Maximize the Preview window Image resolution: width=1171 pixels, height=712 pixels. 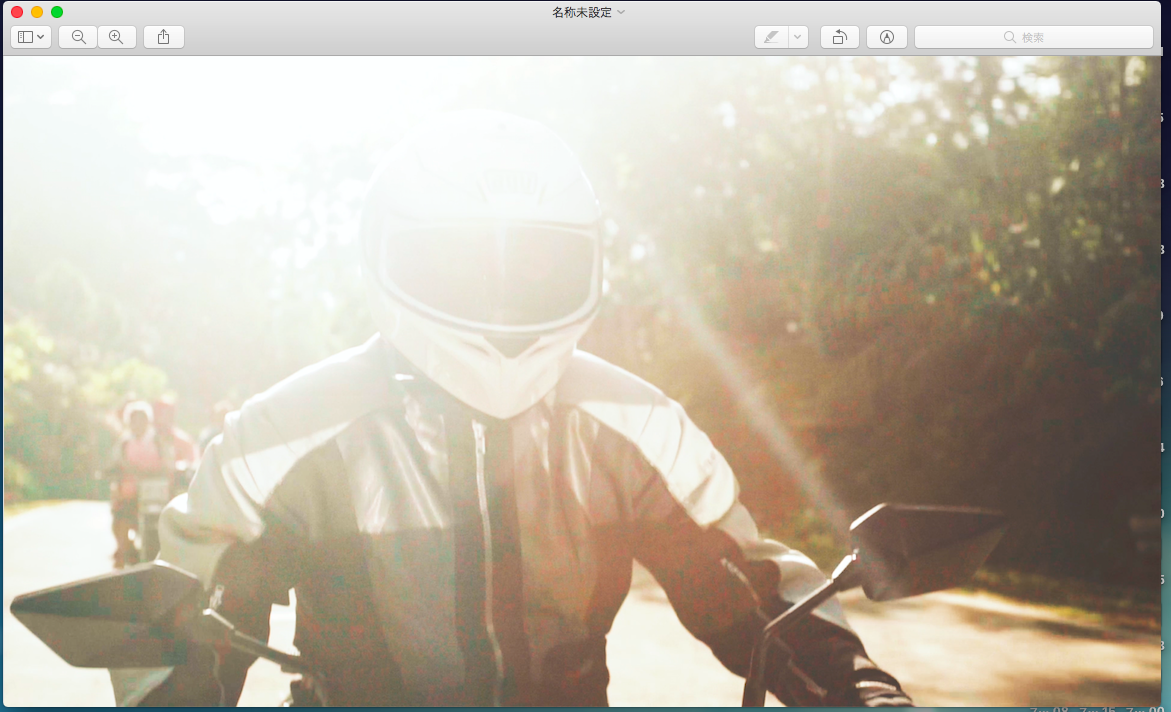pyautogui.click(x=57, y=12)
